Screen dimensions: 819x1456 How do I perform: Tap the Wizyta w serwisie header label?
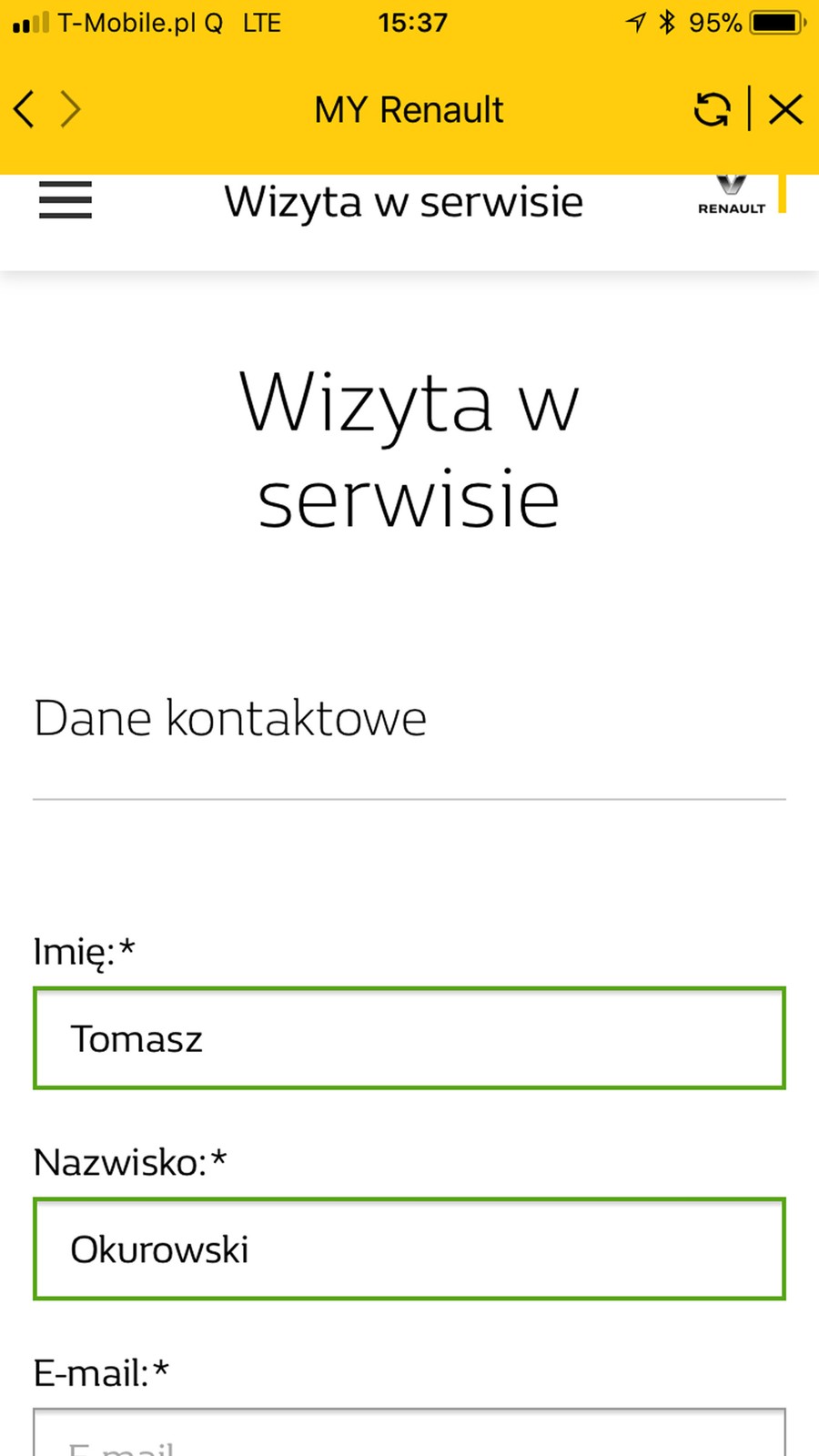(405, 201)
